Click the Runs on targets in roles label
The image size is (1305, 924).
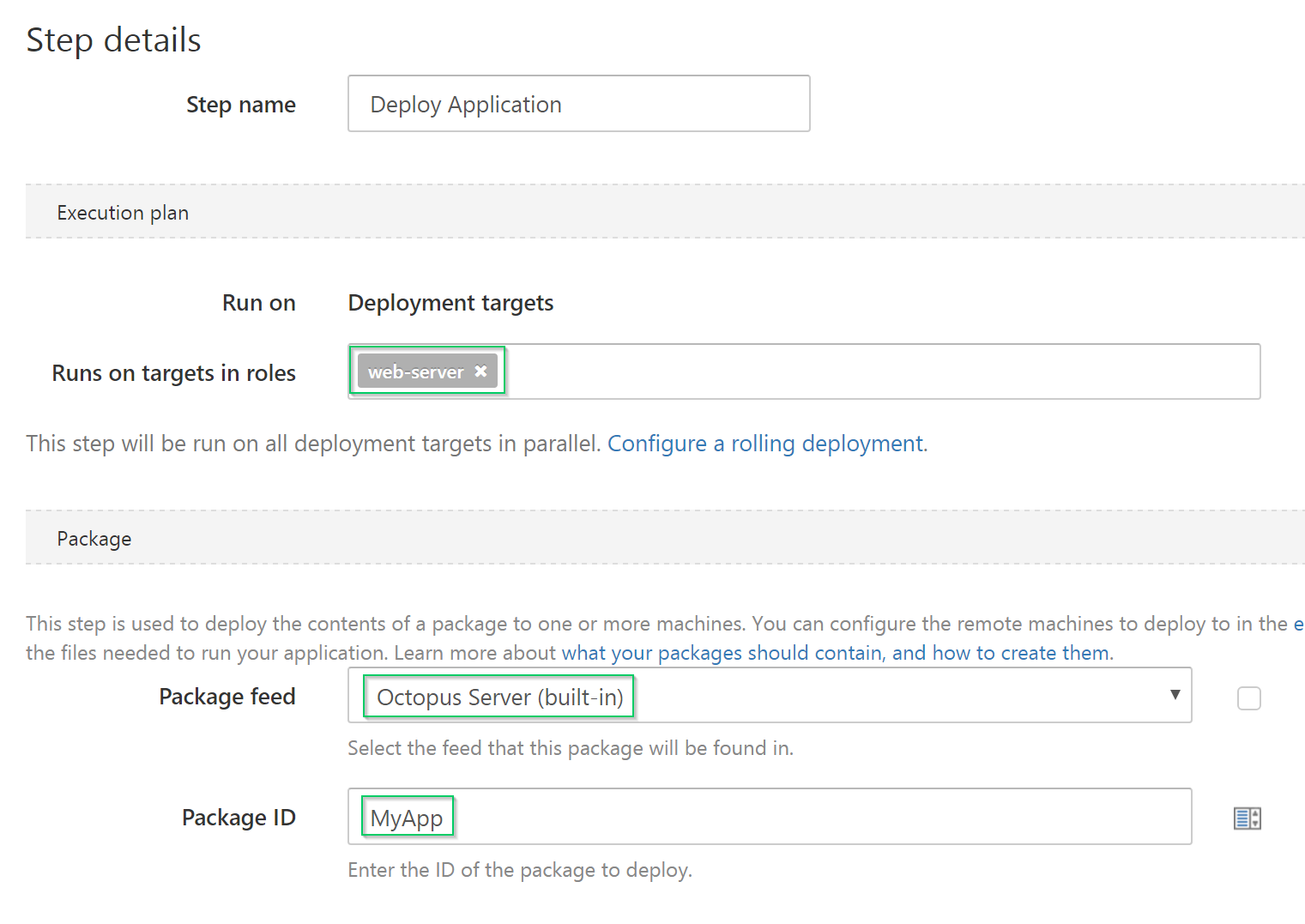[173, 373]
